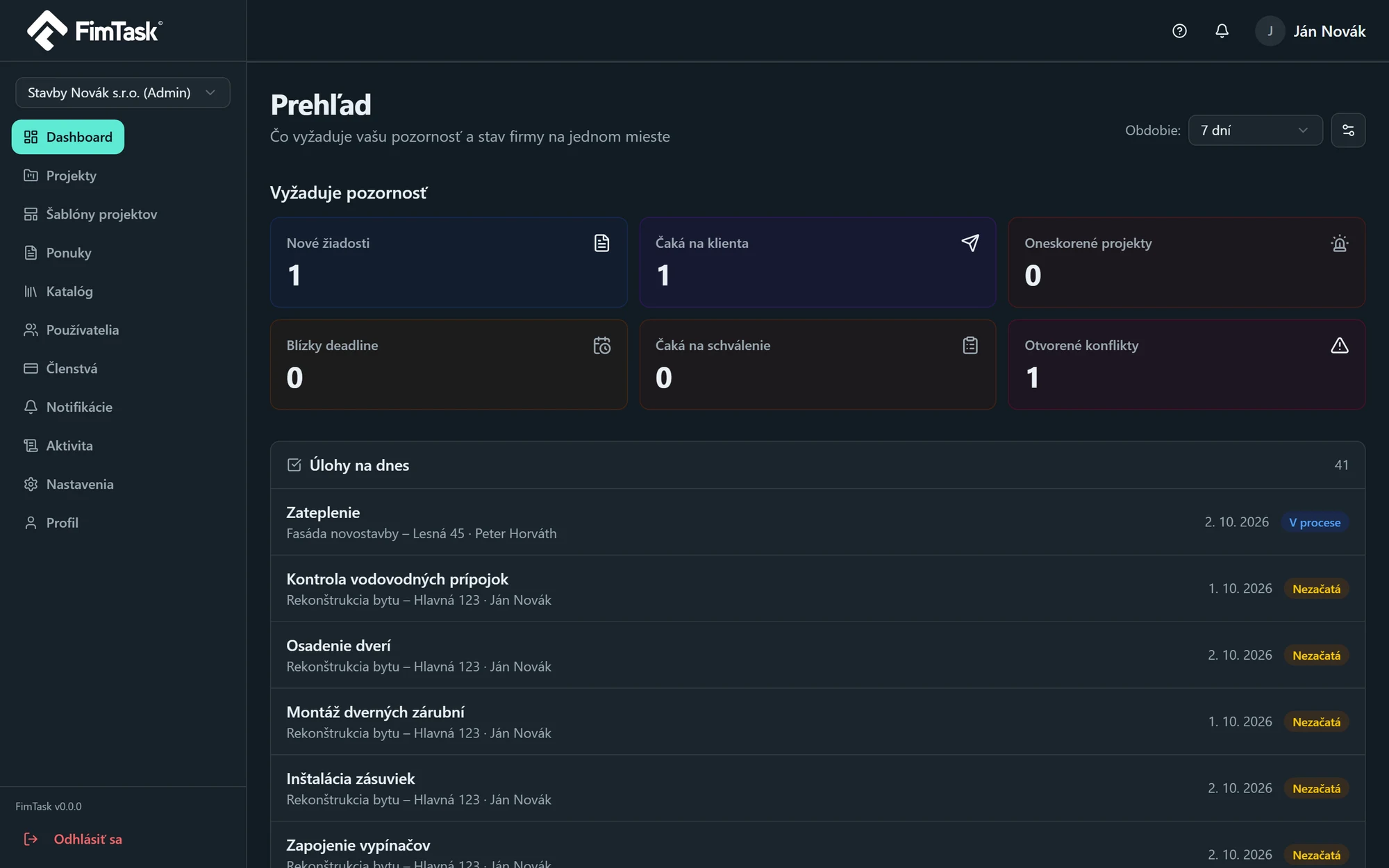
Task: Open the Zateplenie task row
Action: click(817, 522)
